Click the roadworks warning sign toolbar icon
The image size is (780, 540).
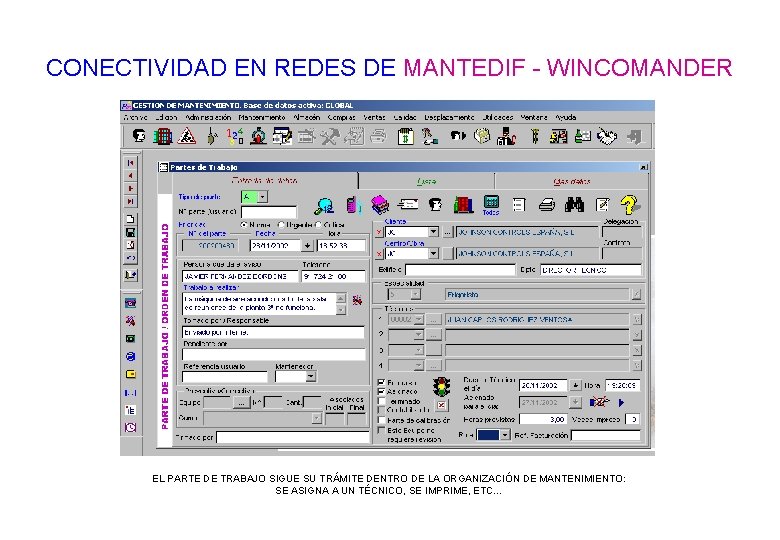pos(187,136)
